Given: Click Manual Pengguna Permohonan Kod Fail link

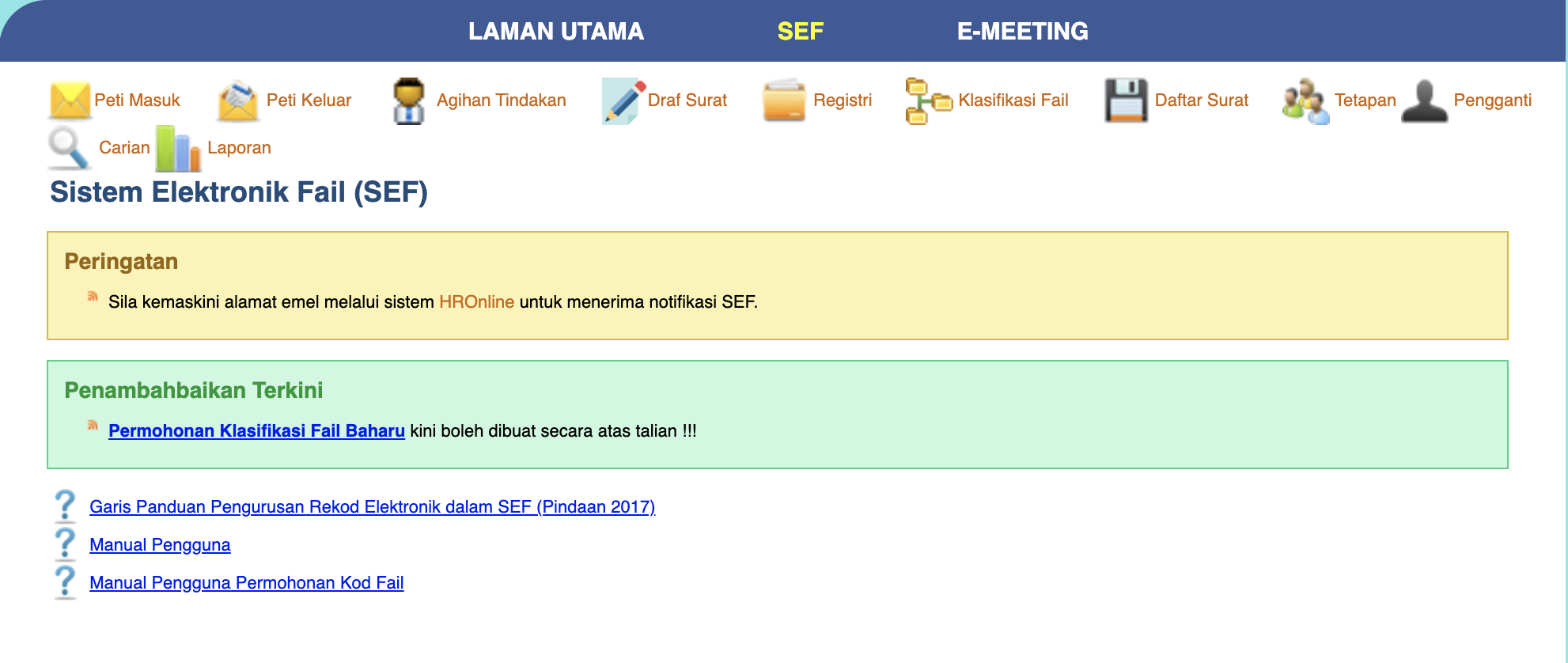Looking at the screenshot, I should (x=246, y=582).
